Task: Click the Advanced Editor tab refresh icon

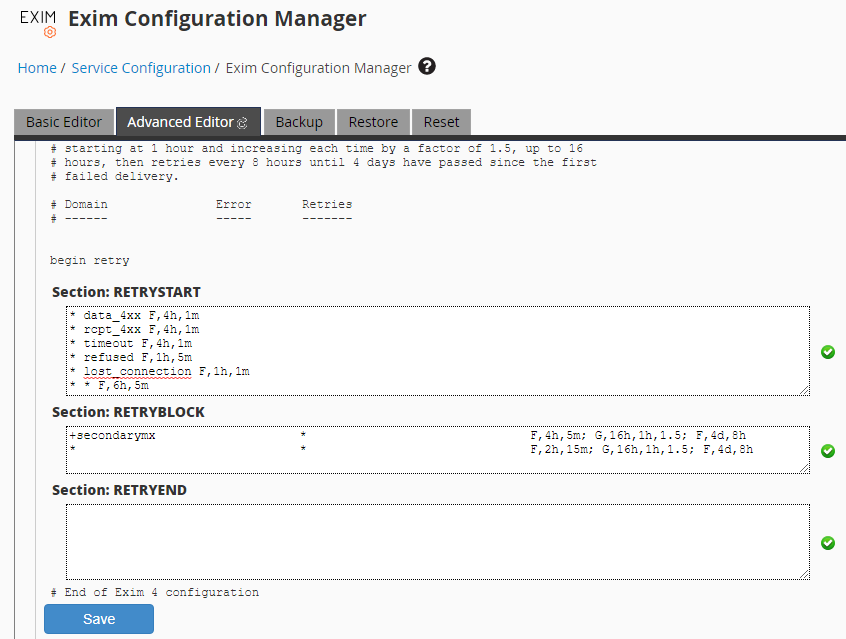Action: pyautogui.click(x=242, y=123)
